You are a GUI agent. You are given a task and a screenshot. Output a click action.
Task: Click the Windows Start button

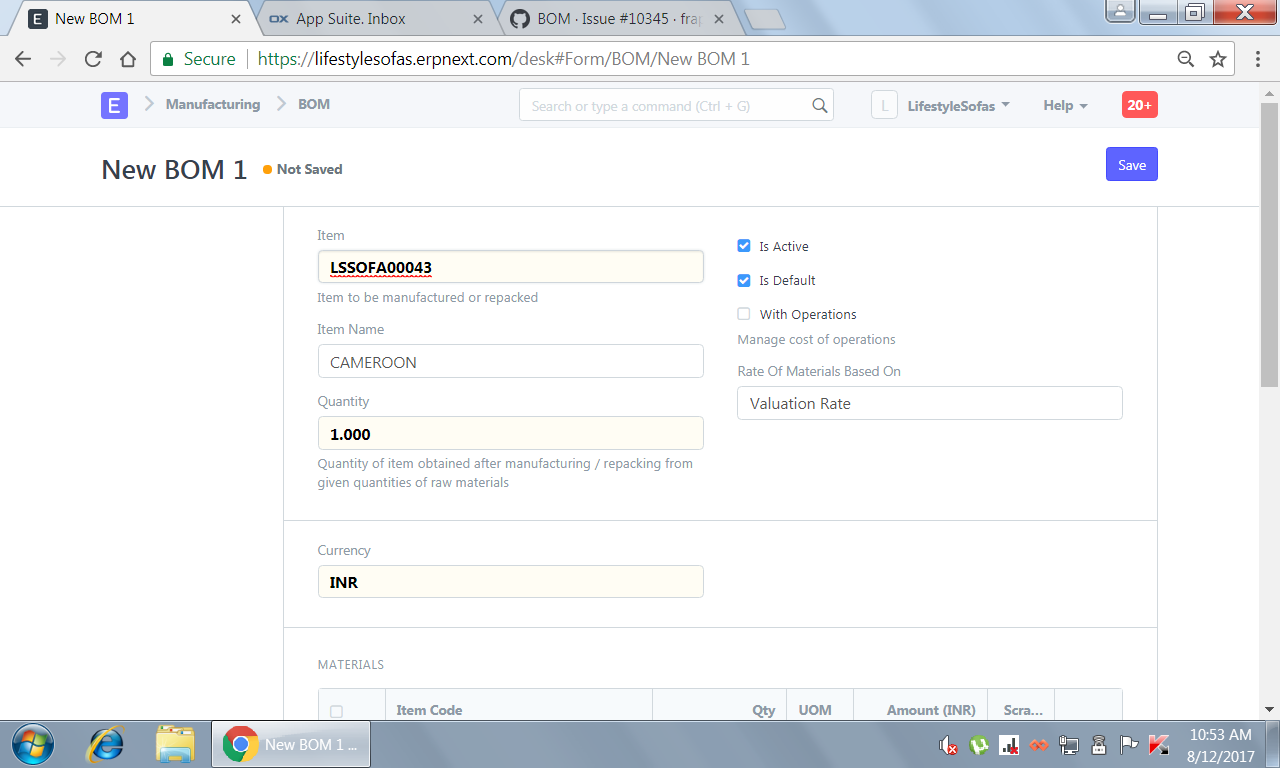(32, 744)
